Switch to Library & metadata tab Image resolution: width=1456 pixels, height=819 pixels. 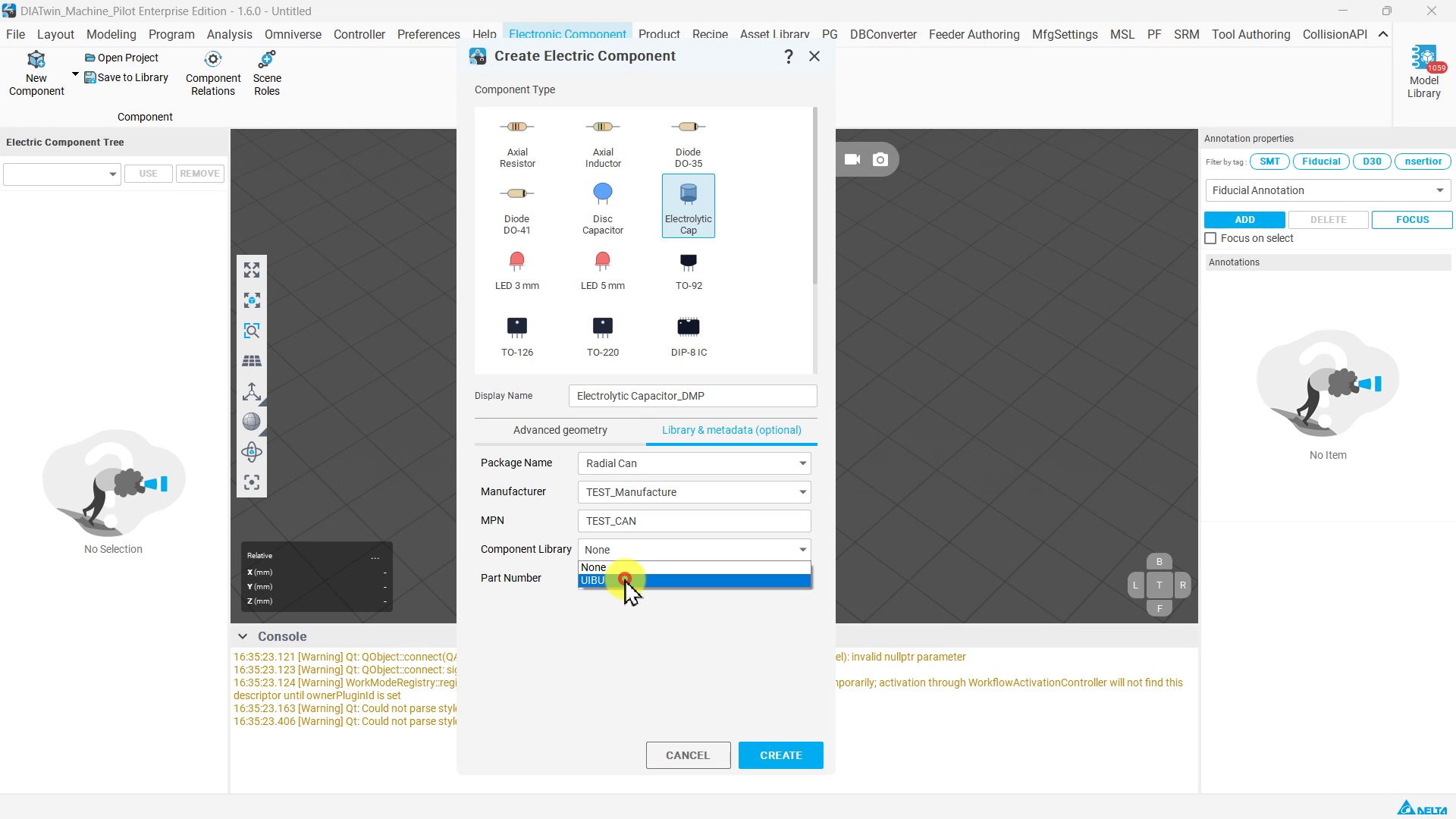tap(732, 430)
